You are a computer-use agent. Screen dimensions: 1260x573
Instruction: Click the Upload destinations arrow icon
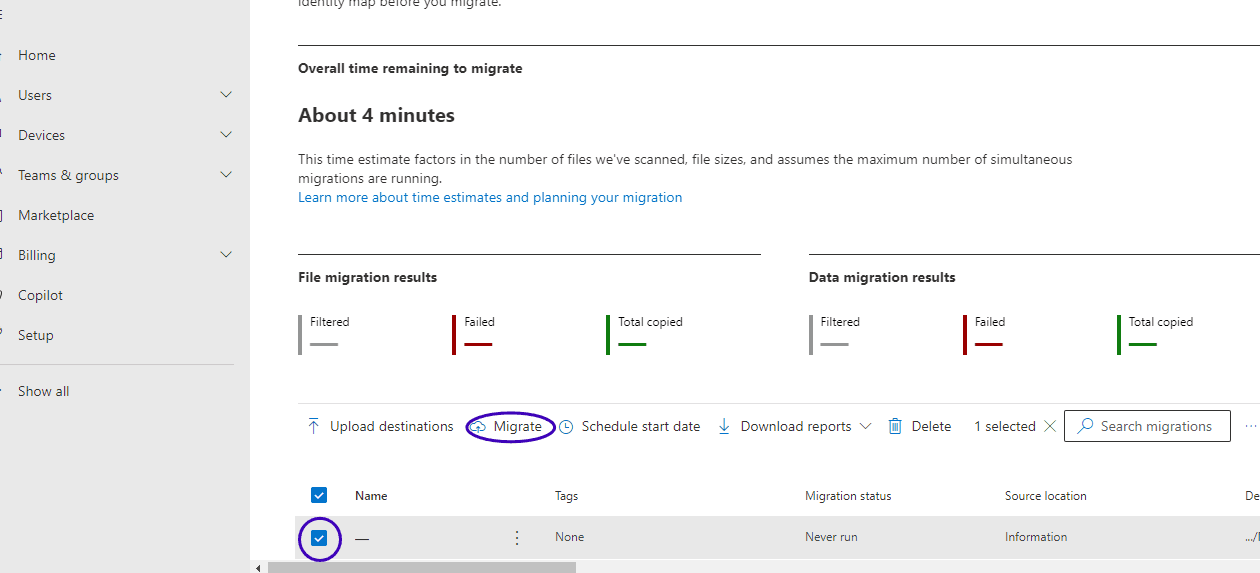(x=313, y=427)
